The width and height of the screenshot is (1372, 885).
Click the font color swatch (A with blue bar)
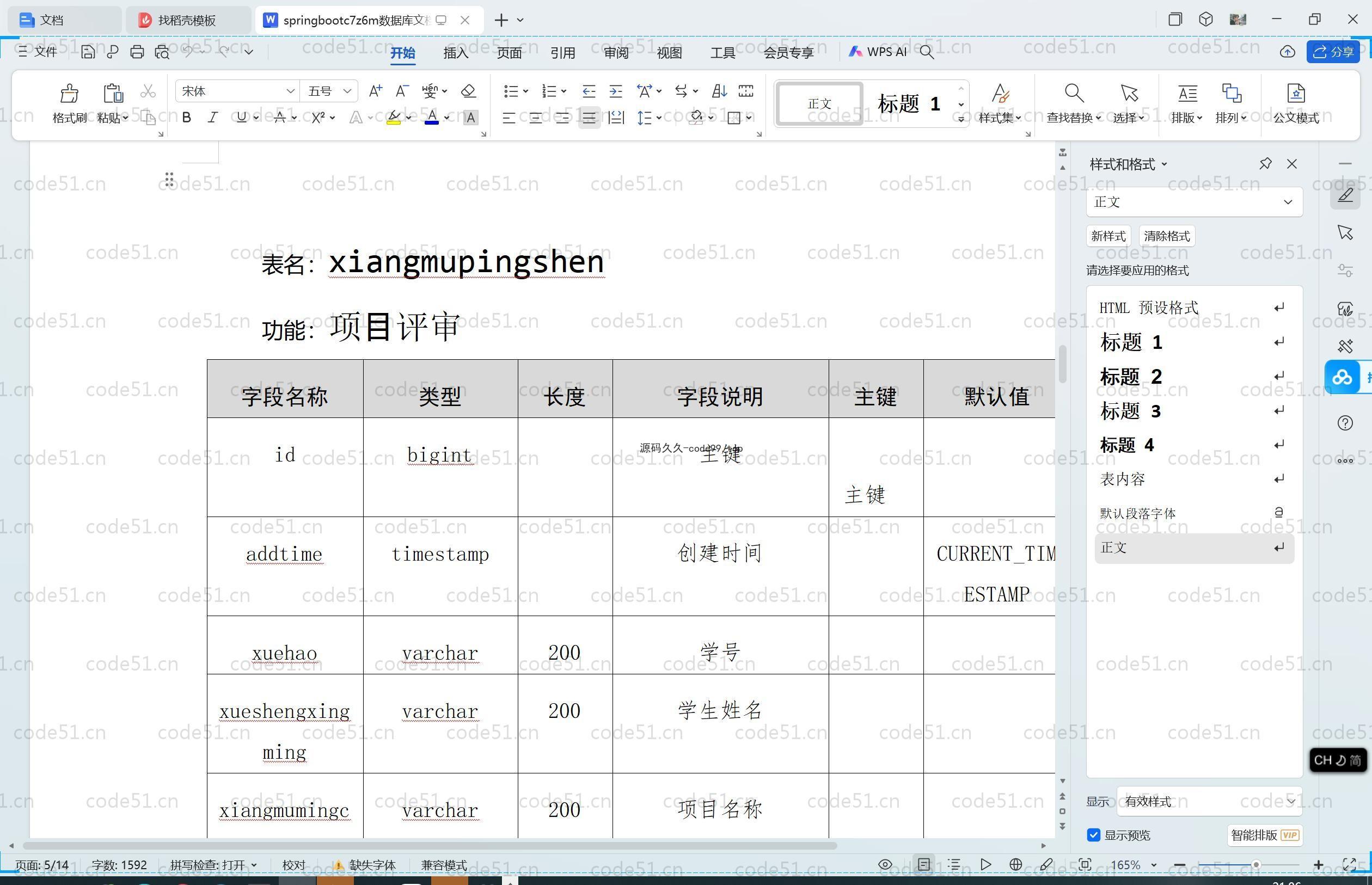[432, 118]
